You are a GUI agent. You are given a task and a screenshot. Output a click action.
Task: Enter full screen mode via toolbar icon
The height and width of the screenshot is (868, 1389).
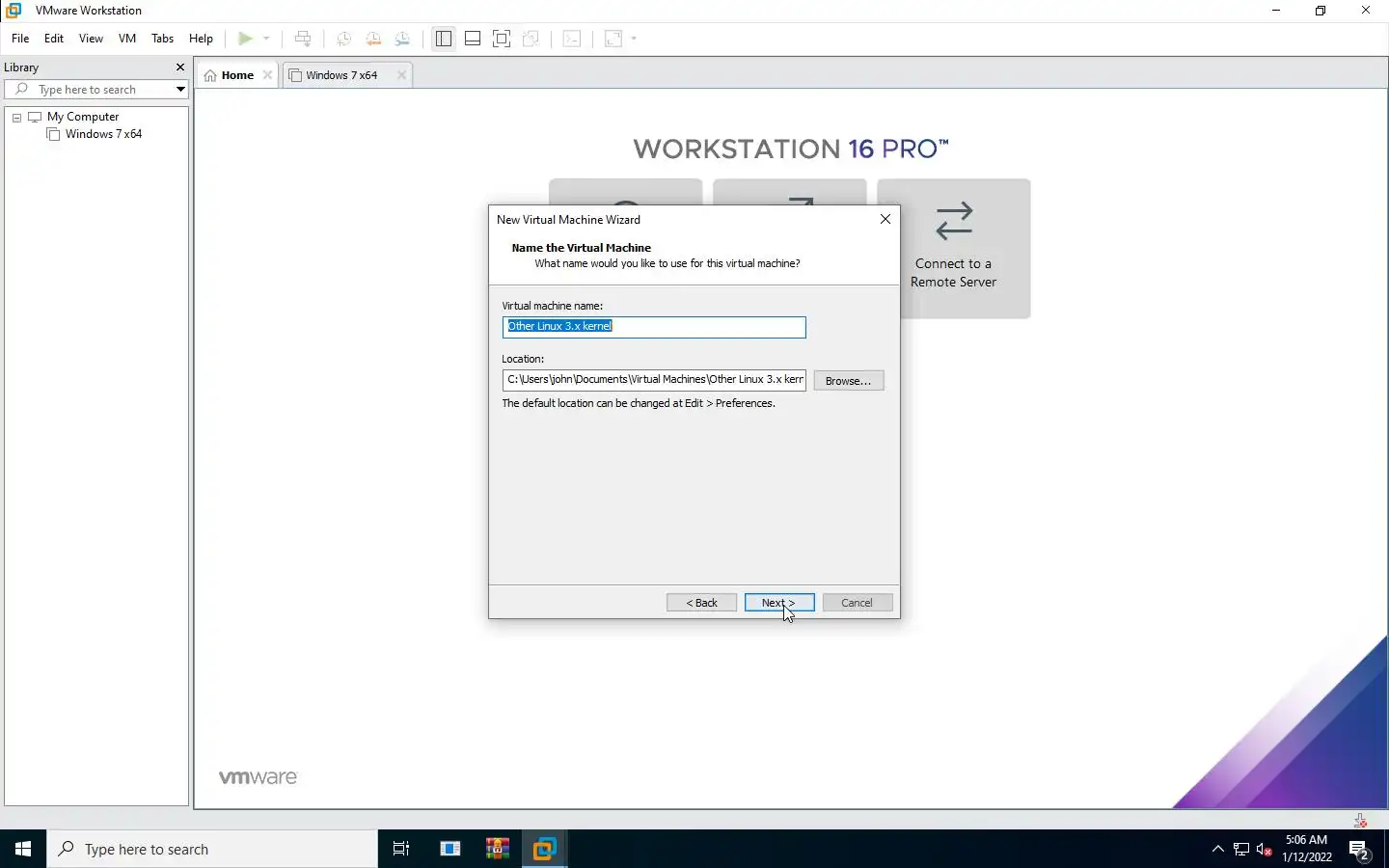(502, 39)
